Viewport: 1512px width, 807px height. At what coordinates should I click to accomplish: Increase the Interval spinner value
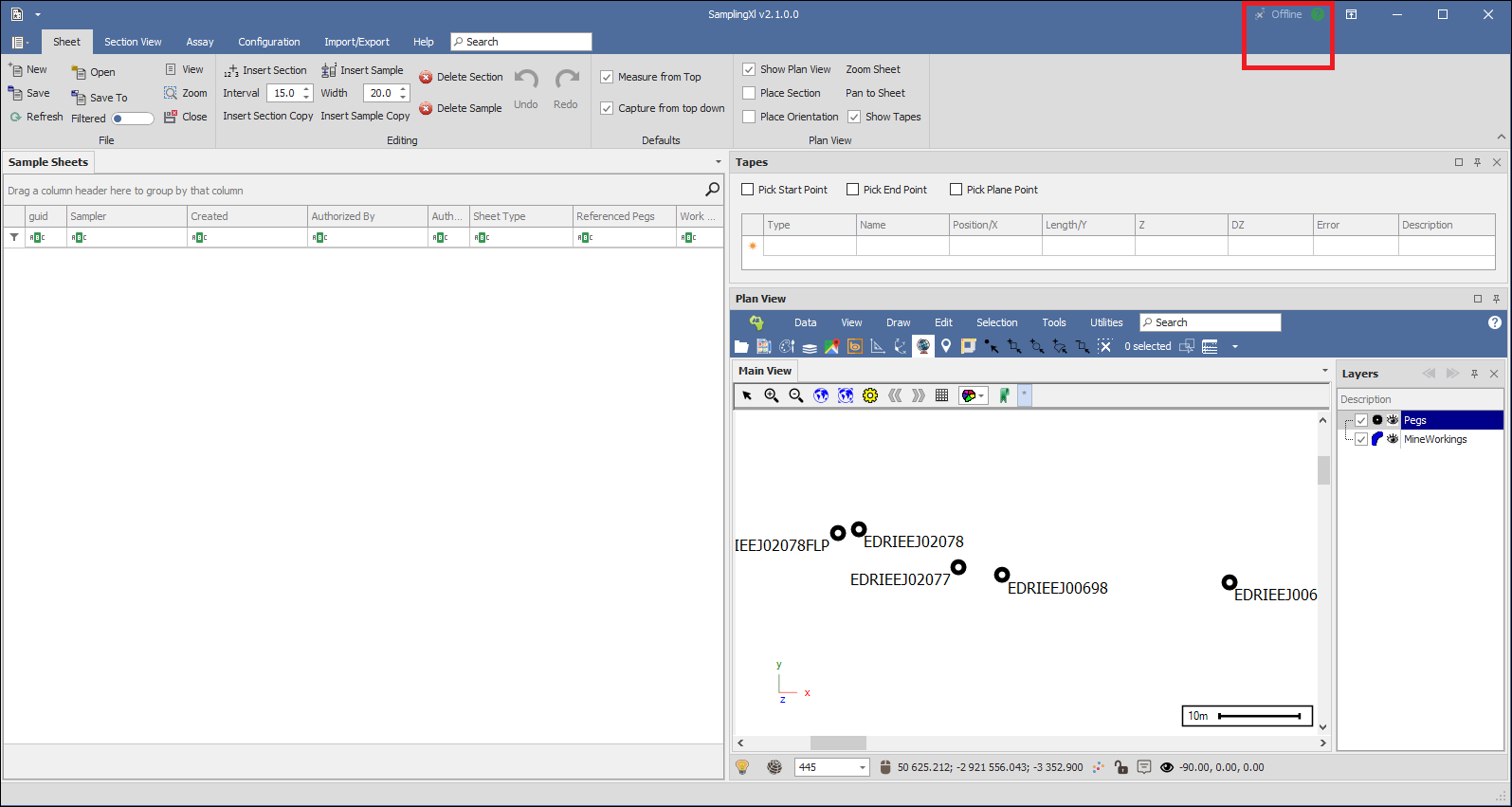[306, 89]
